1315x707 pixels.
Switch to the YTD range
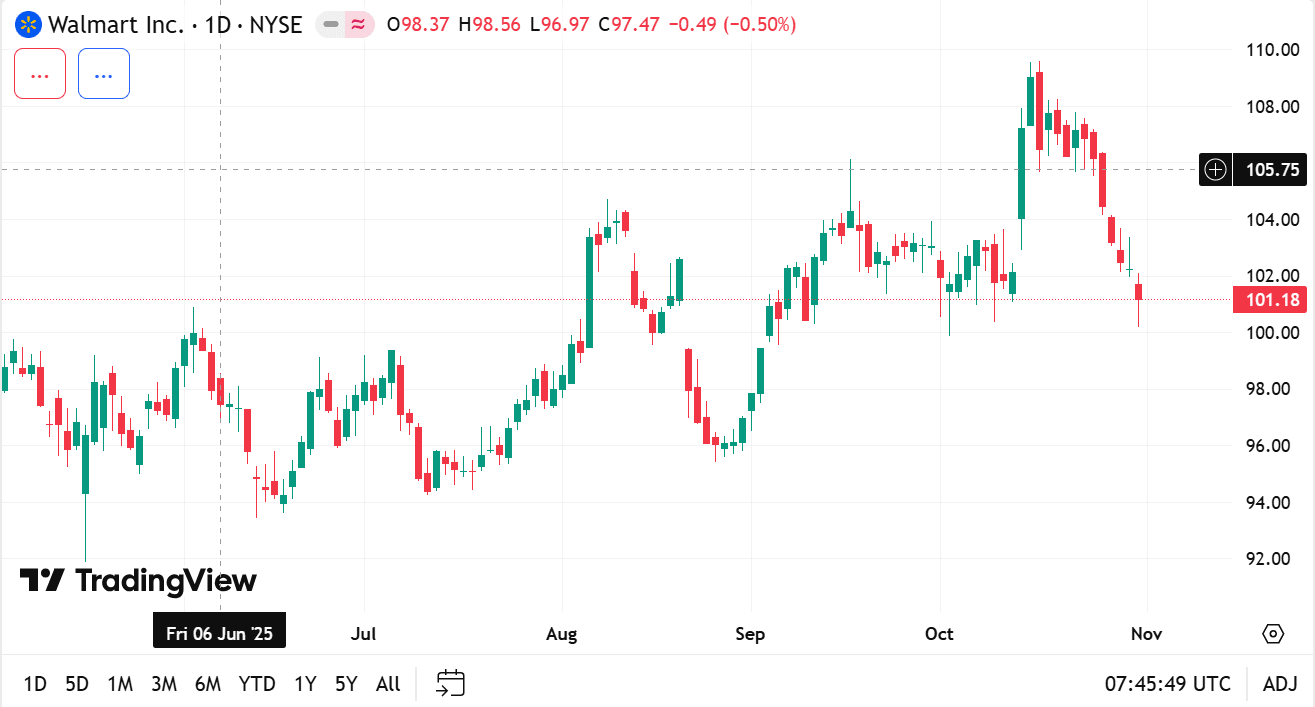click(257, 684)
